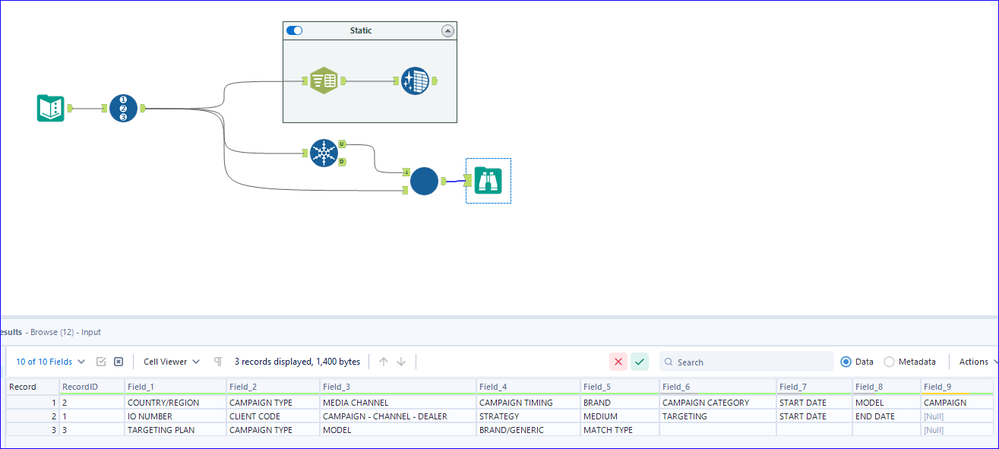Click the record count status text
The image size is (999, 449).
298,362
